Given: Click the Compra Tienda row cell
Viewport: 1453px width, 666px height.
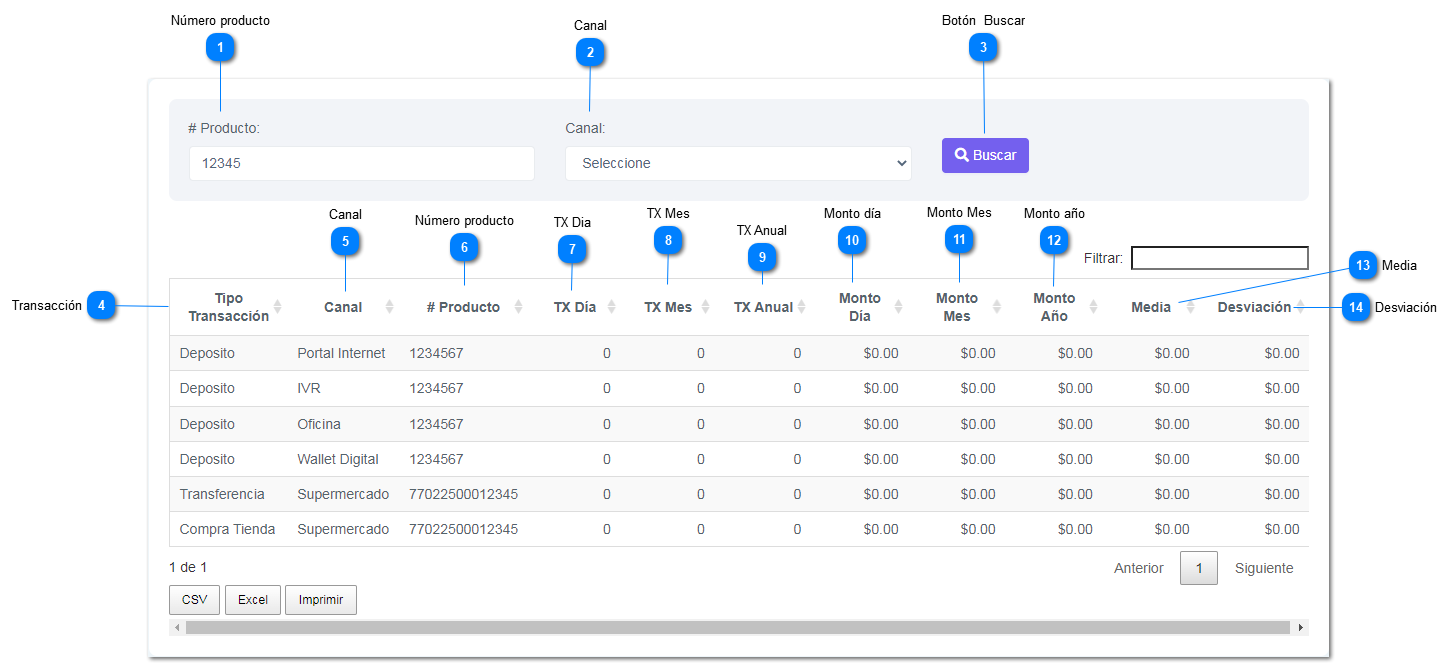Looking at the screenshot, I should 227,529.
